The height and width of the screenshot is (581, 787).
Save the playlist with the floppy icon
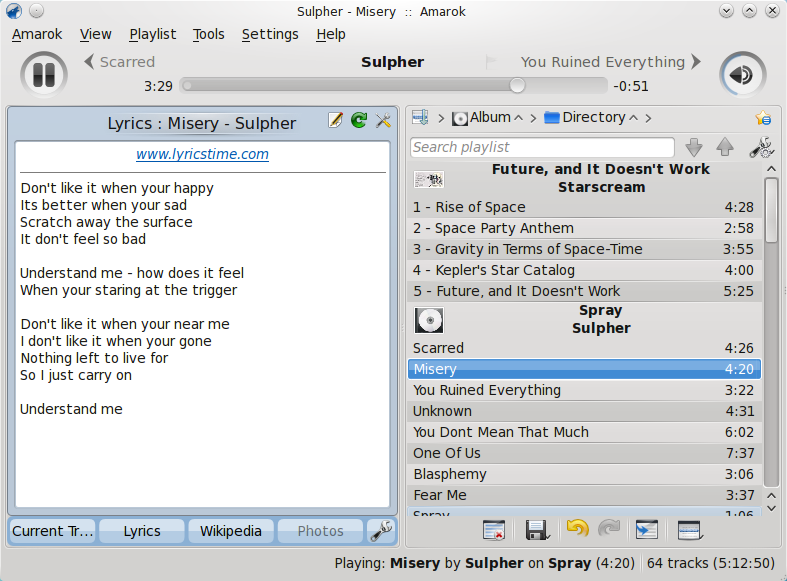click(537, 530)
